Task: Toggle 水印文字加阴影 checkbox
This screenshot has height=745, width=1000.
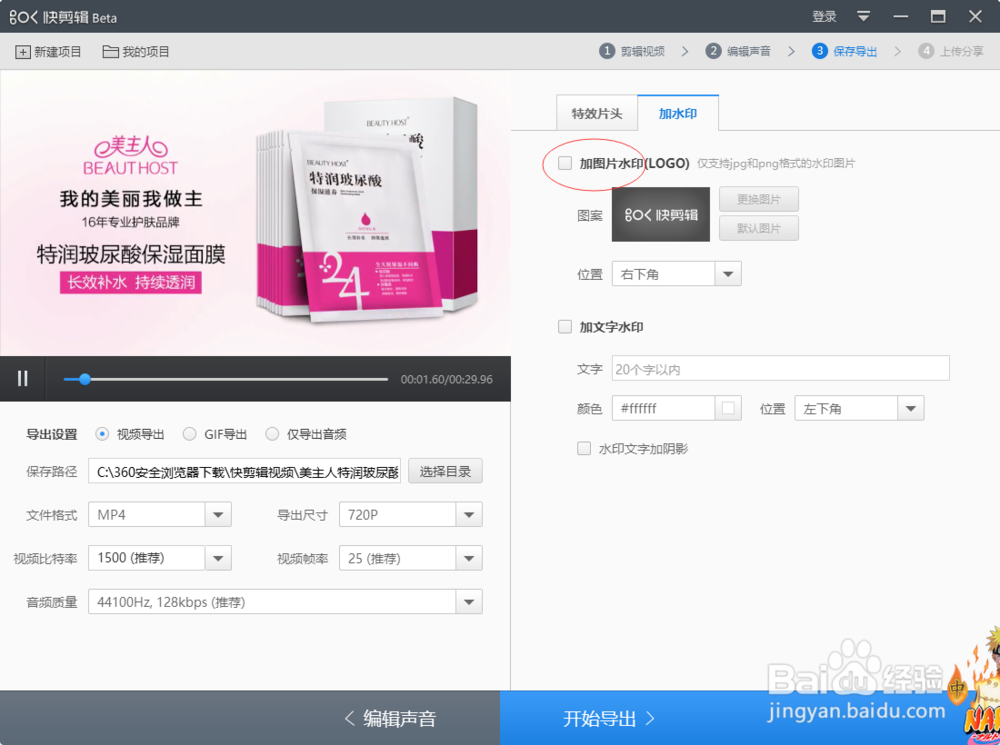Action: [584, 448]
